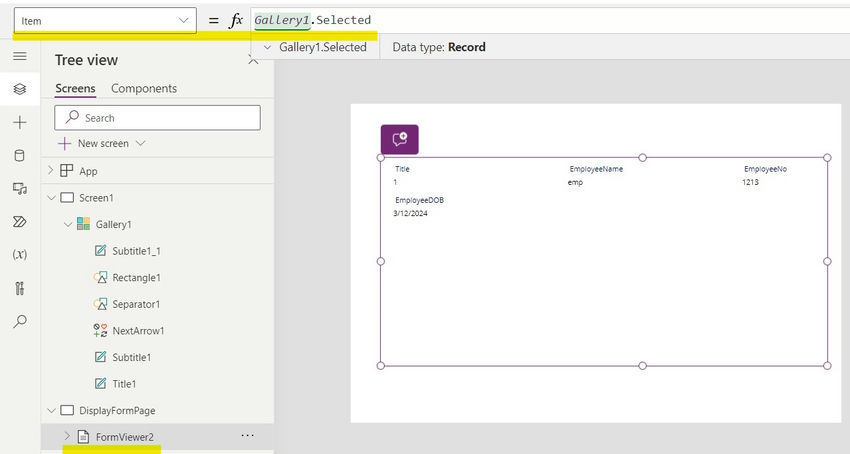Open the New screen dropdown chevron
This screenshot has width=850, height=454.
pos(141,144)
